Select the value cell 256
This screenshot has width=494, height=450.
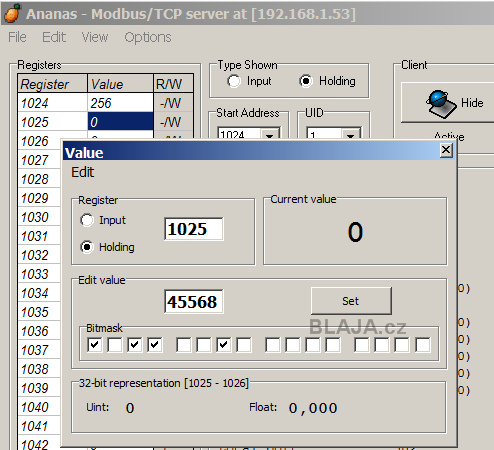pyautogui.click(x=120, y=103)
